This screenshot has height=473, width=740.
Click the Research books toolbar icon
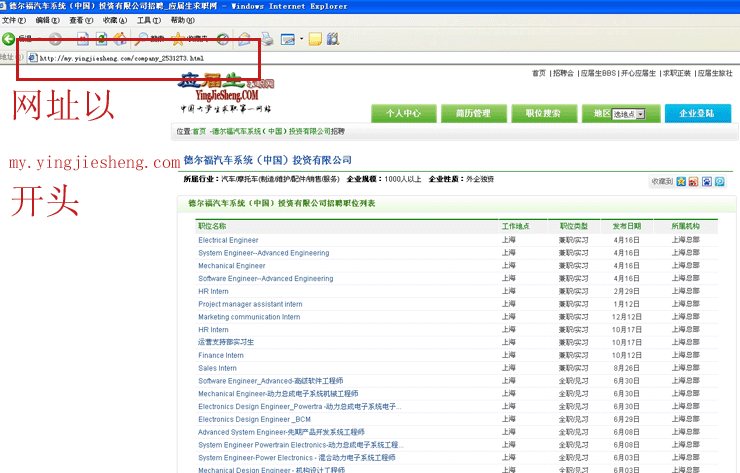coord(333,39)
